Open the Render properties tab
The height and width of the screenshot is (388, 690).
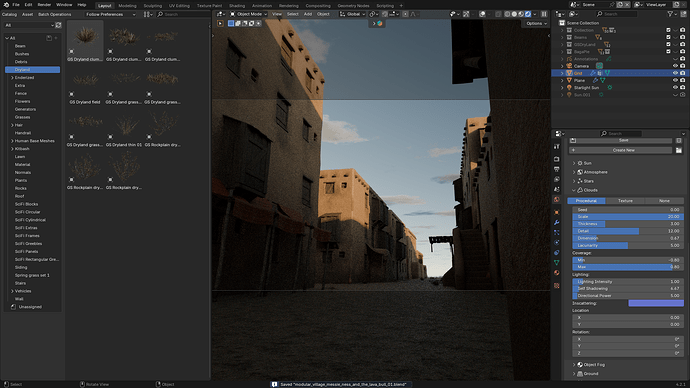point(557,159)
